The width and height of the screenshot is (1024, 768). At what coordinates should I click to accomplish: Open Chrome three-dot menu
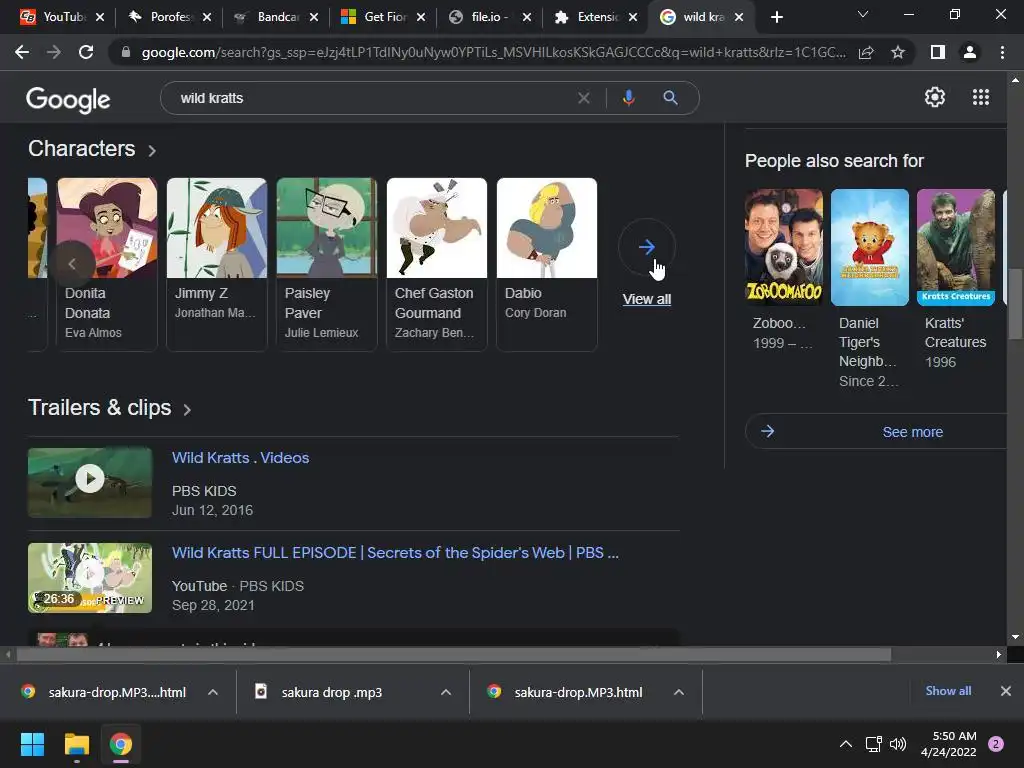click(1002, 52)
